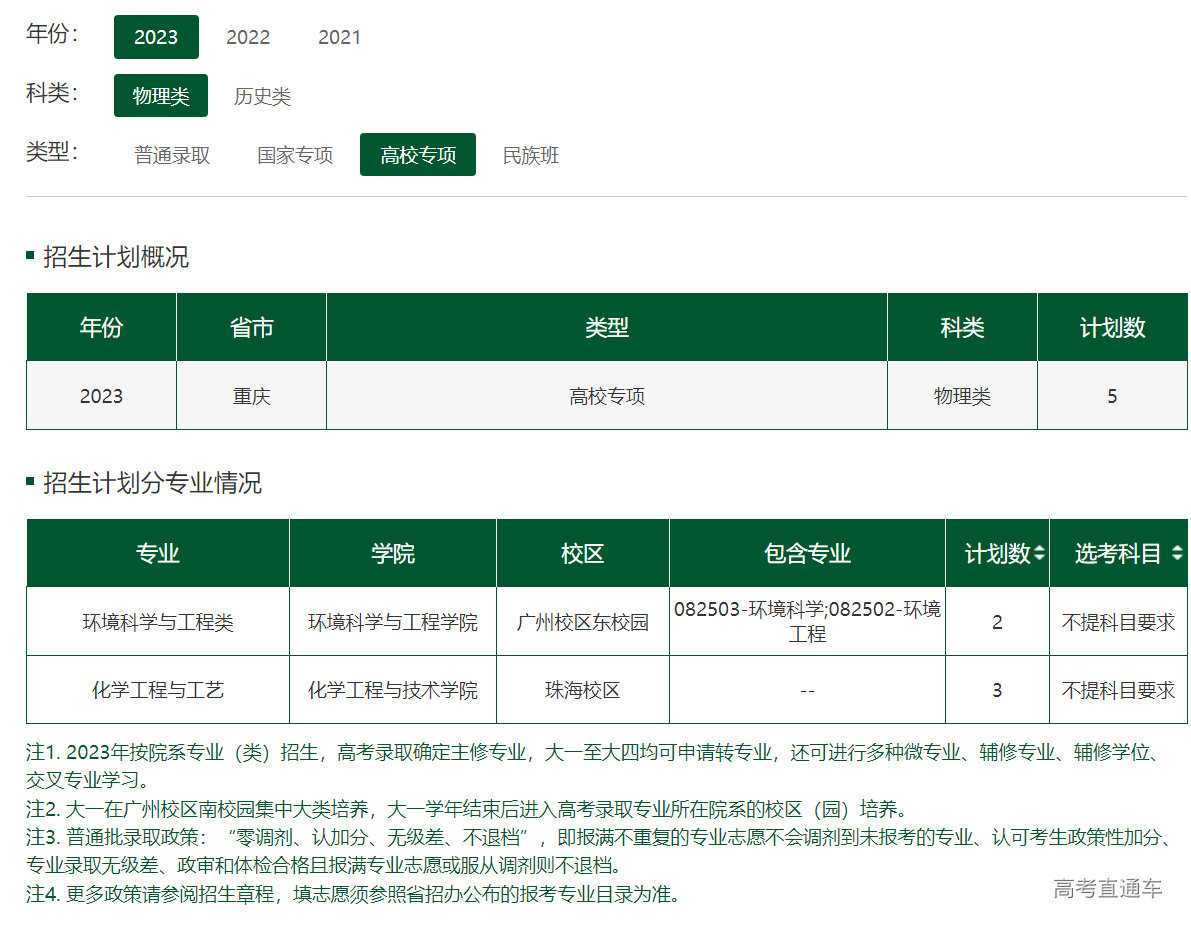Select 国家专项 admission type

coord(295,155)
